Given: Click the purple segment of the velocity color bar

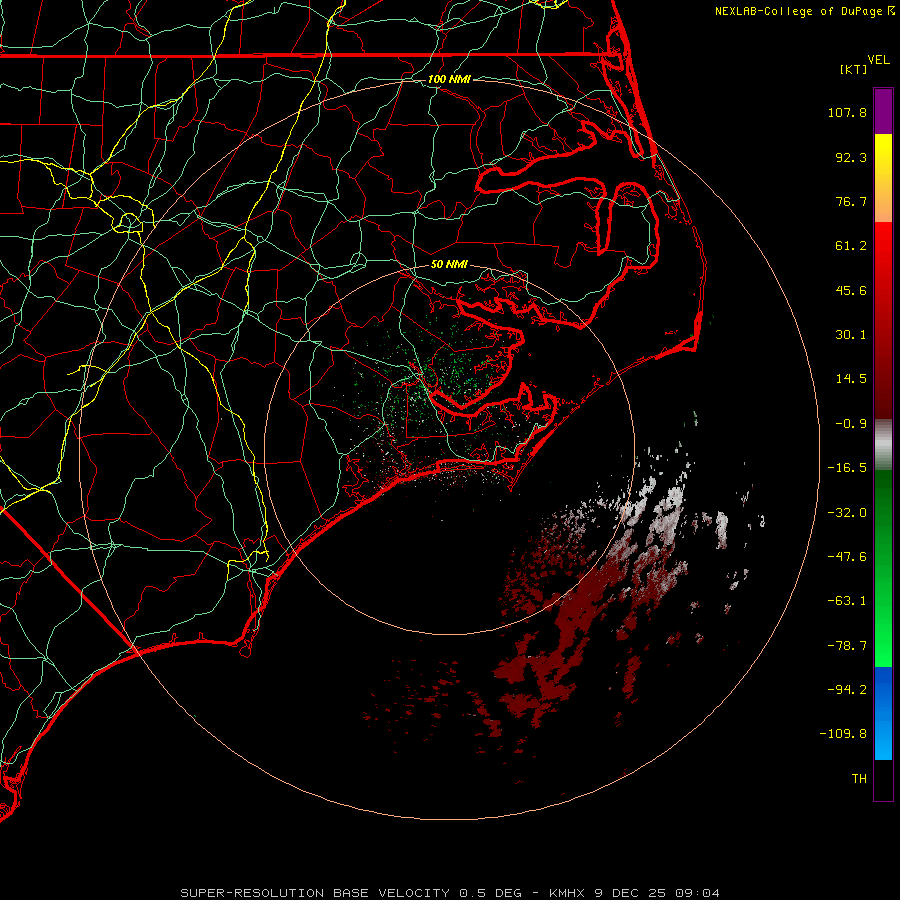Looking at the screenshot, I should pyautogui.click(x=883, y=111).
